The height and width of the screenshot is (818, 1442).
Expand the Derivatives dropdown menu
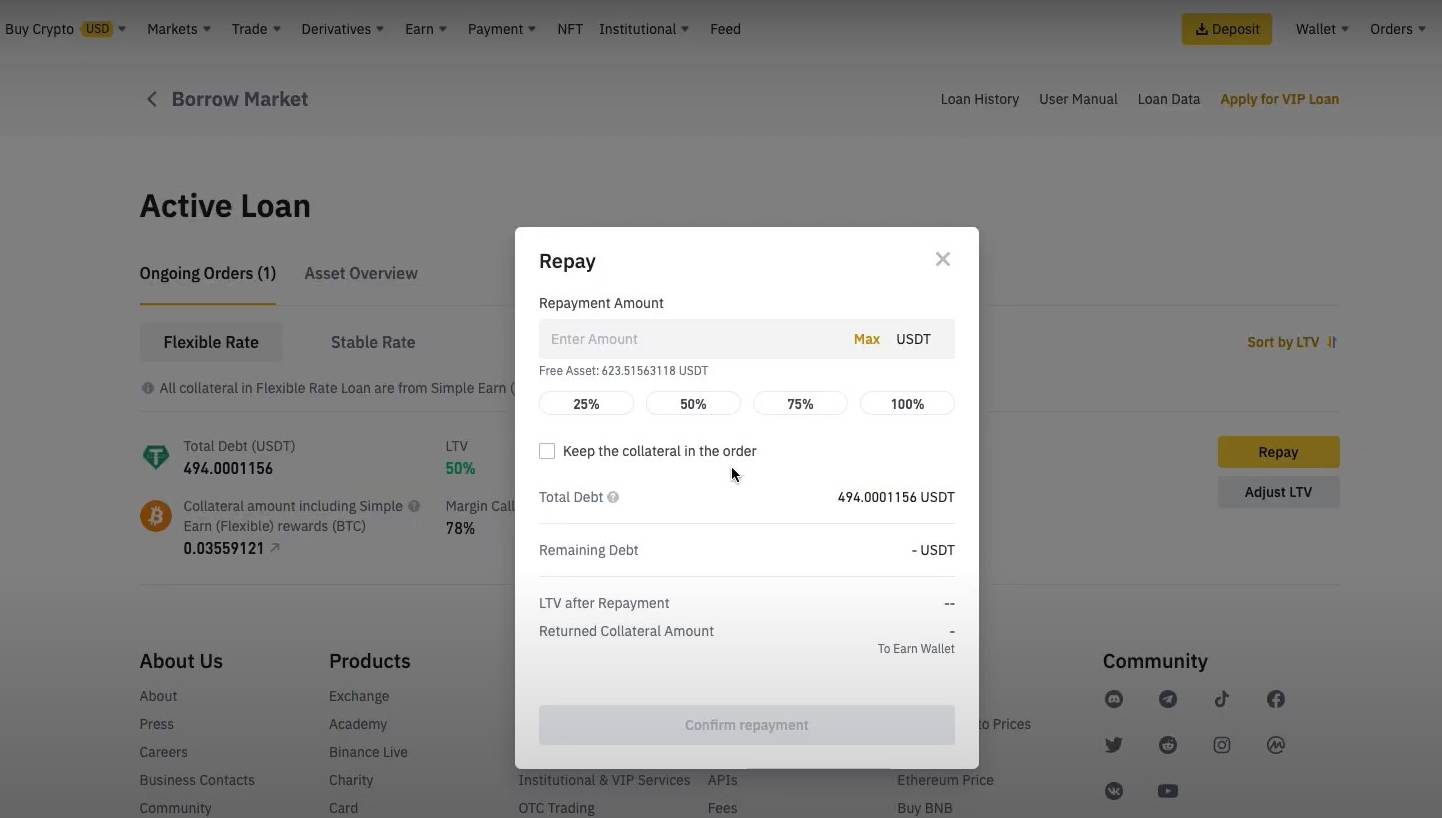(344, 29)
